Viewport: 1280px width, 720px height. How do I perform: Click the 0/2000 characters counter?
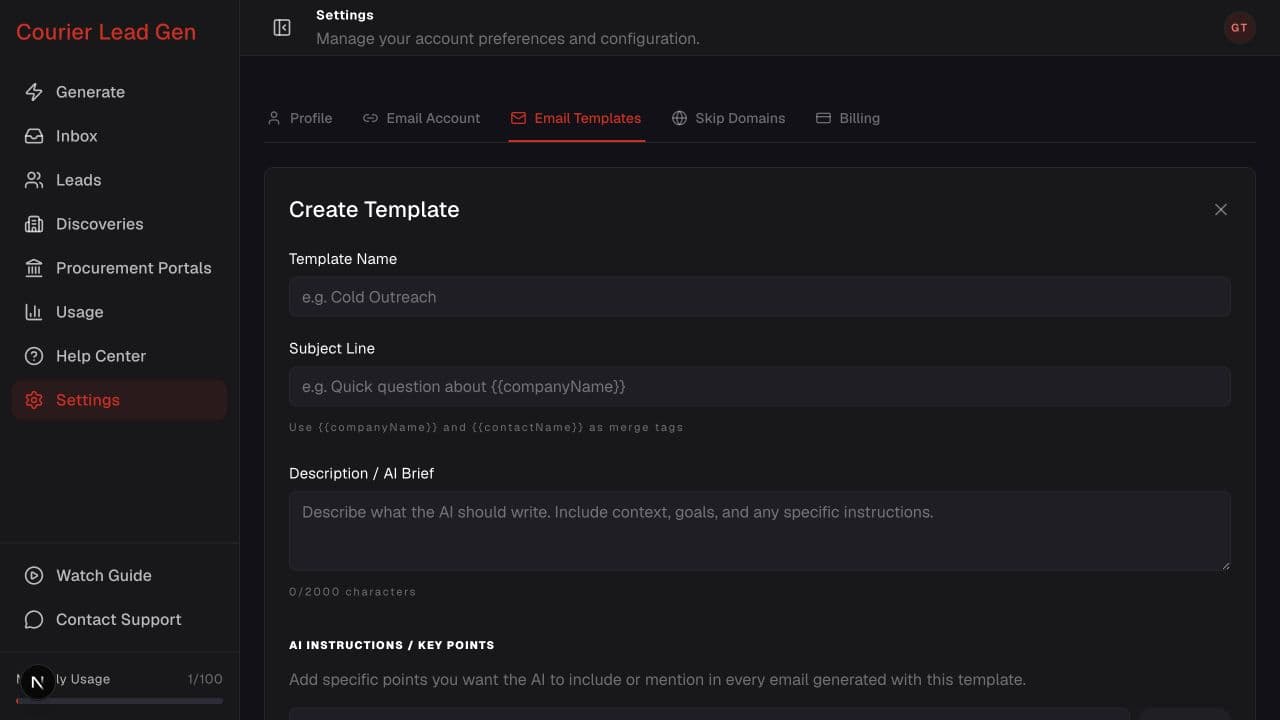(352, 592)
